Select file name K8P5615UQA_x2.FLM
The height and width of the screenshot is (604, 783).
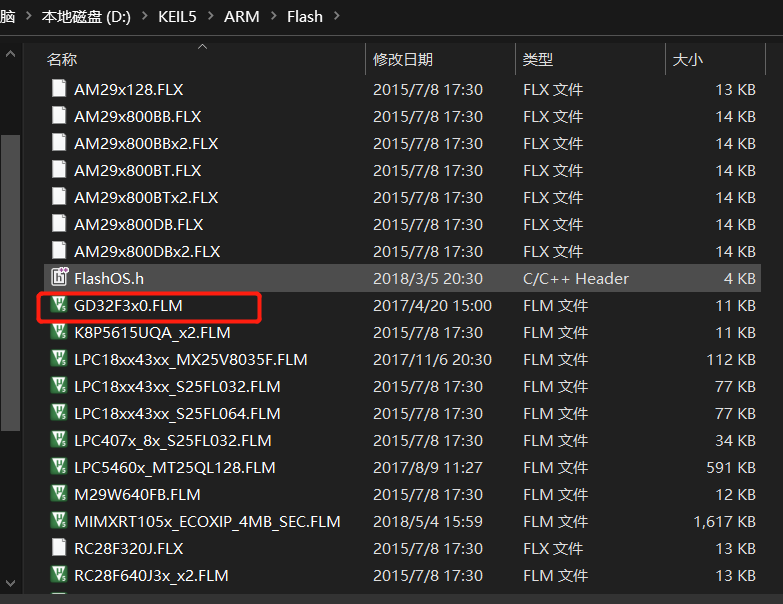click(x=152, y=332)
